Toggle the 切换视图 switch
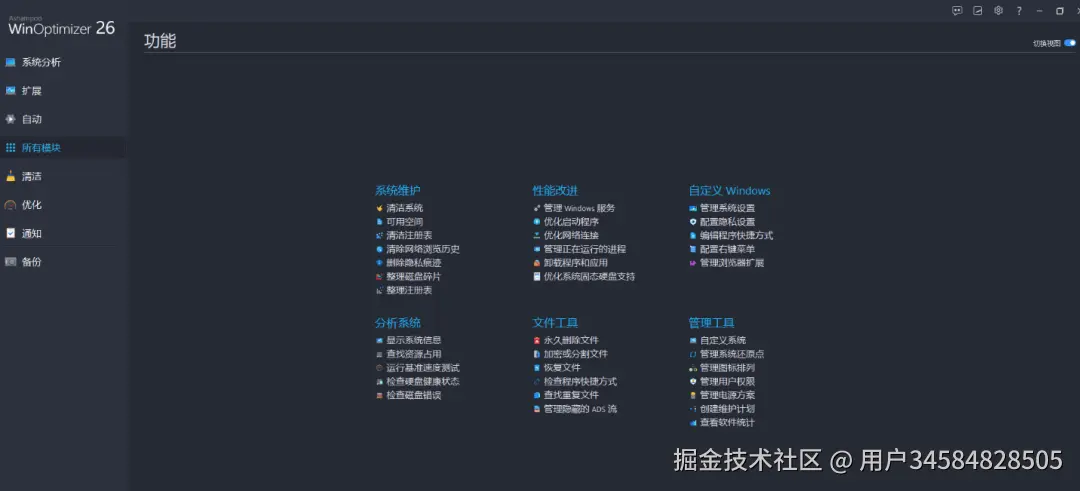This screenshot has height=491, width=1080. [x=1069, y=43]
